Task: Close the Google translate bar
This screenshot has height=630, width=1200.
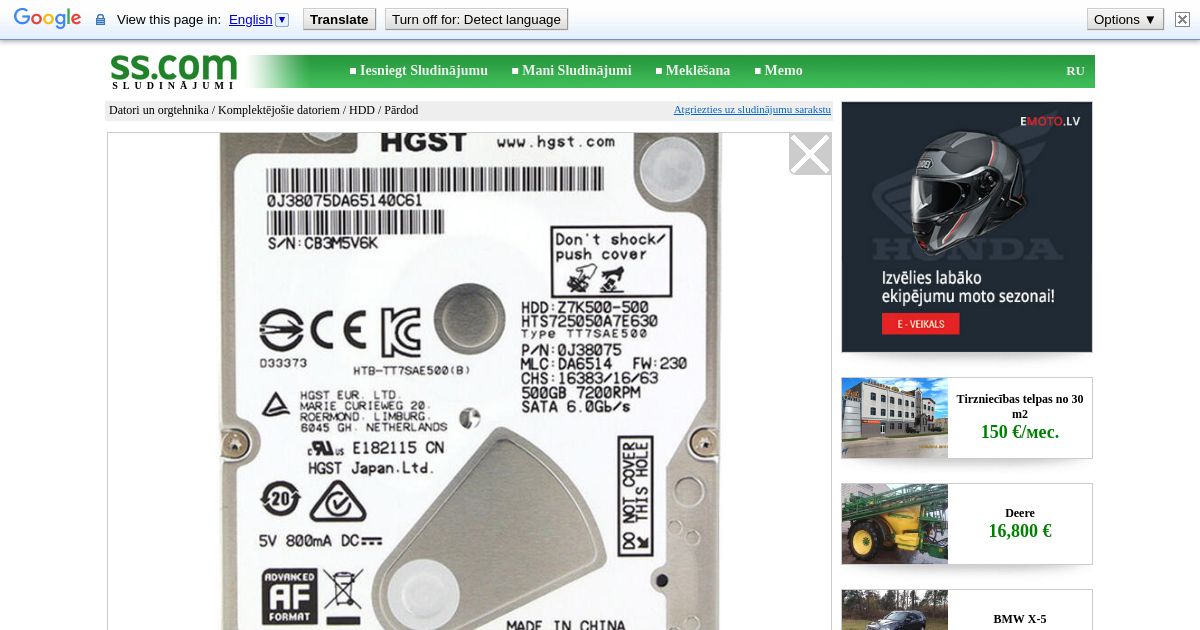Action: point(1182,19)
